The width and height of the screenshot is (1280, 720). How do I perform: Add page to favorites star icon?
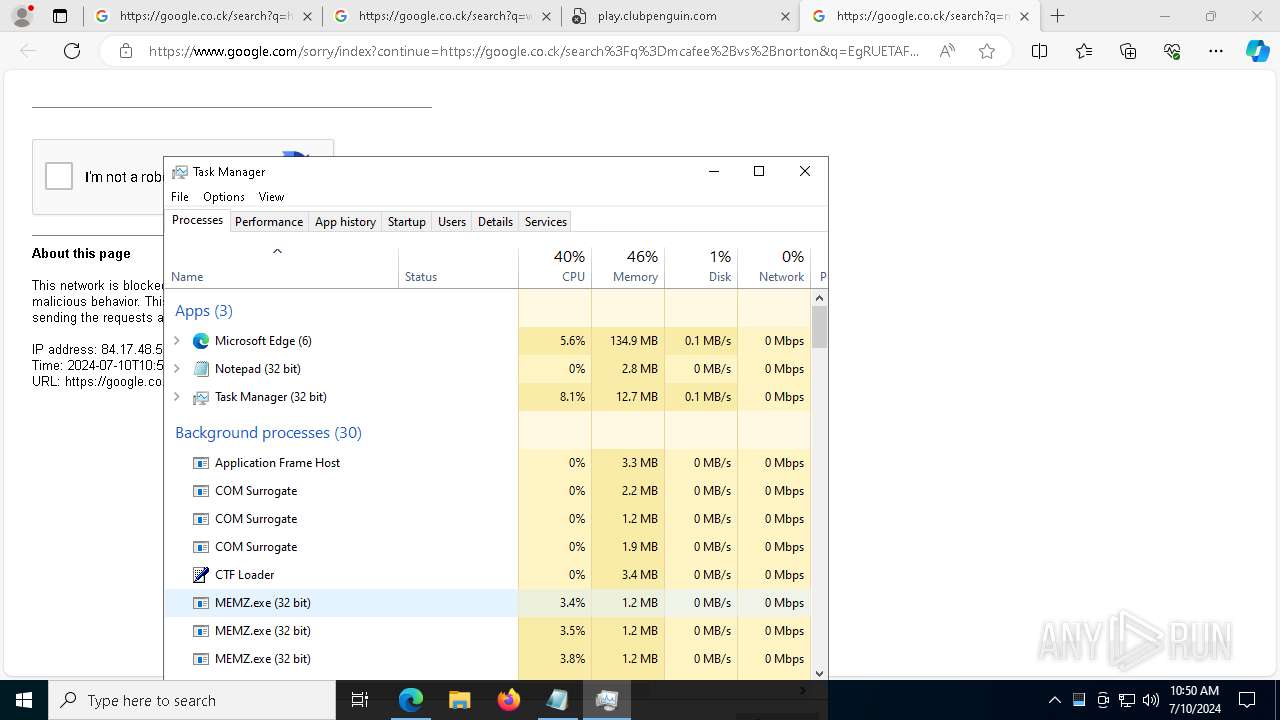(987, 51)
